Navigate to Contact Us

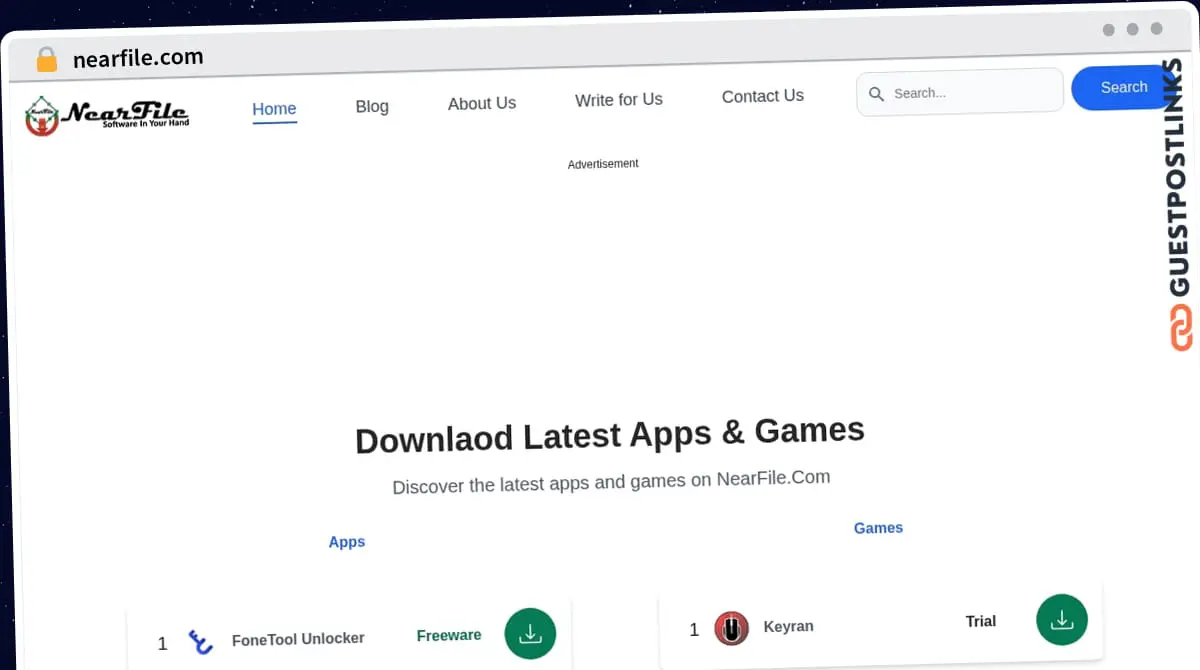pyautogui.click(x=762, y=96)
